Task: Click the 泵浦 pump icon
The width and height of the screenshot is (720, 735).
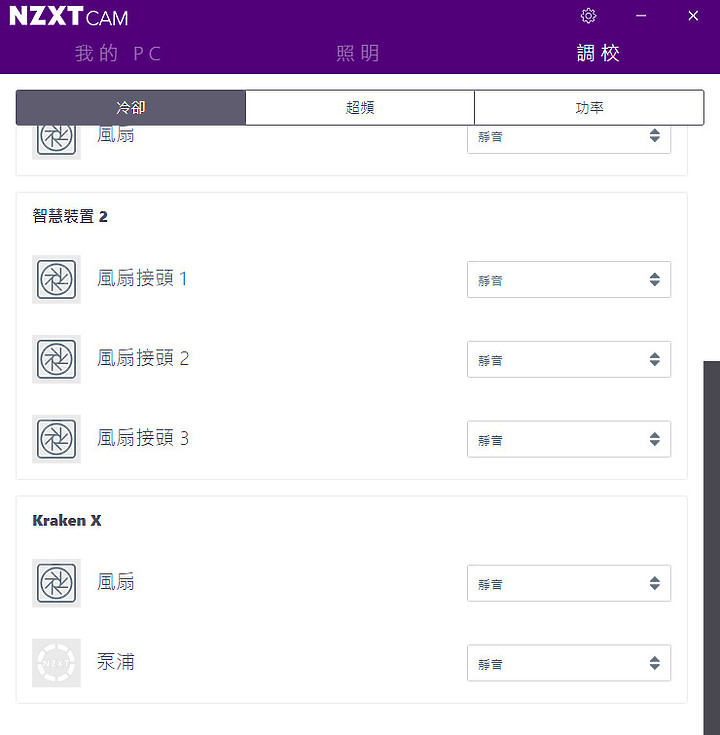Action: coord(56,663)
